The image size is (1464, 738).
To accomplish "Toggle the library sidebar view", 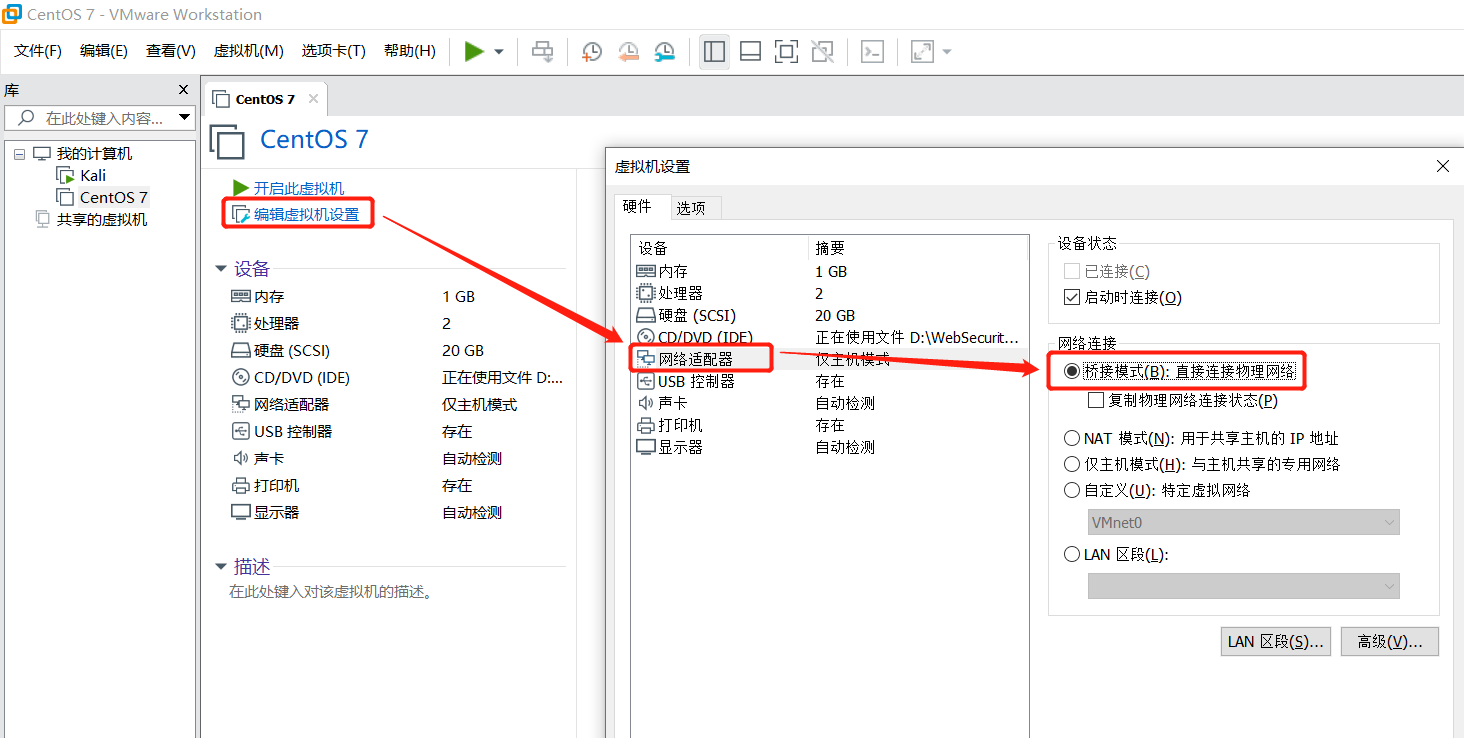I will (714, 51).
